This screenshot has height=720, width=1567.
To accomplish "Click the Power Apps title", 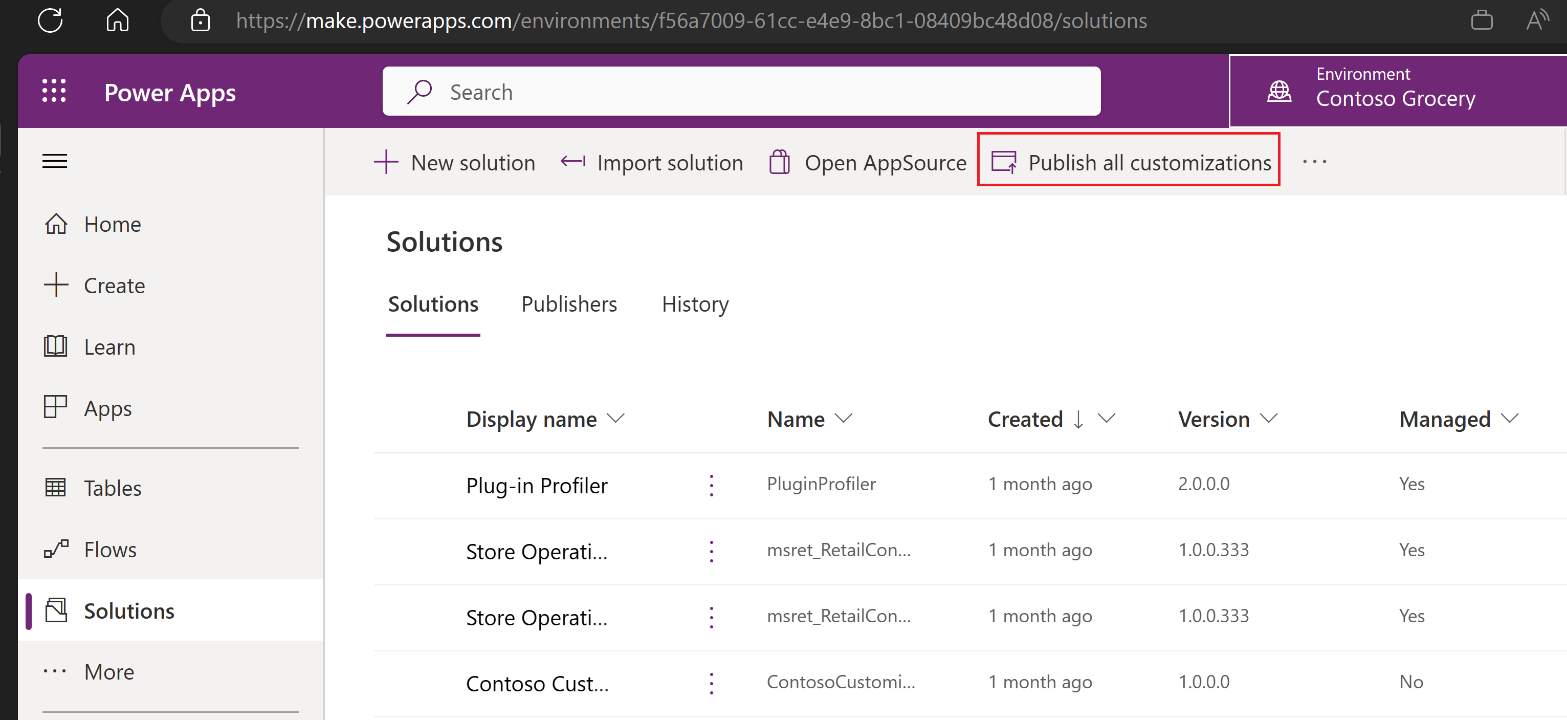I will pos(170,93).
